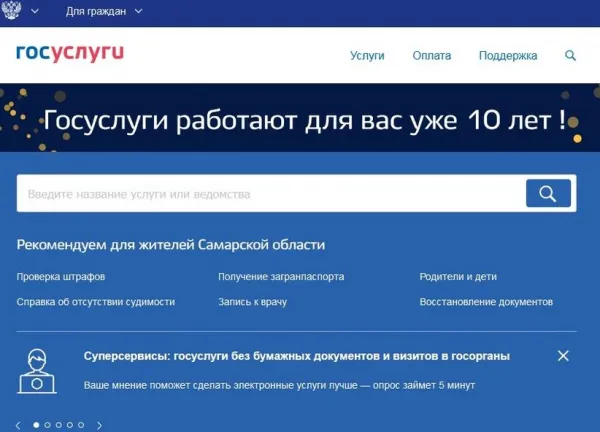Click the Gosuslugi logo
This screenshot has height=432, width=600.
point(70,54)
